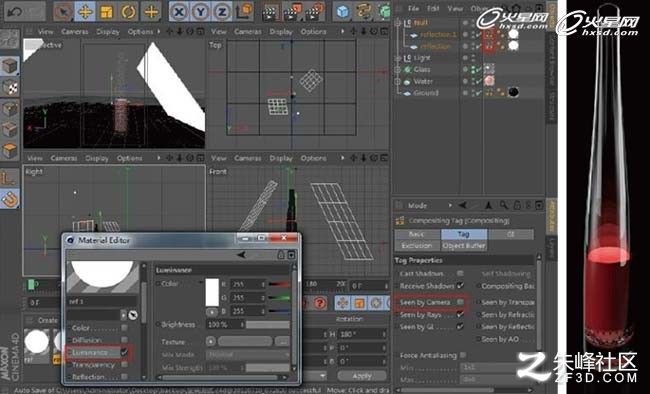Toggle the Z axis lock
The image size is (650, 394).
223,12
